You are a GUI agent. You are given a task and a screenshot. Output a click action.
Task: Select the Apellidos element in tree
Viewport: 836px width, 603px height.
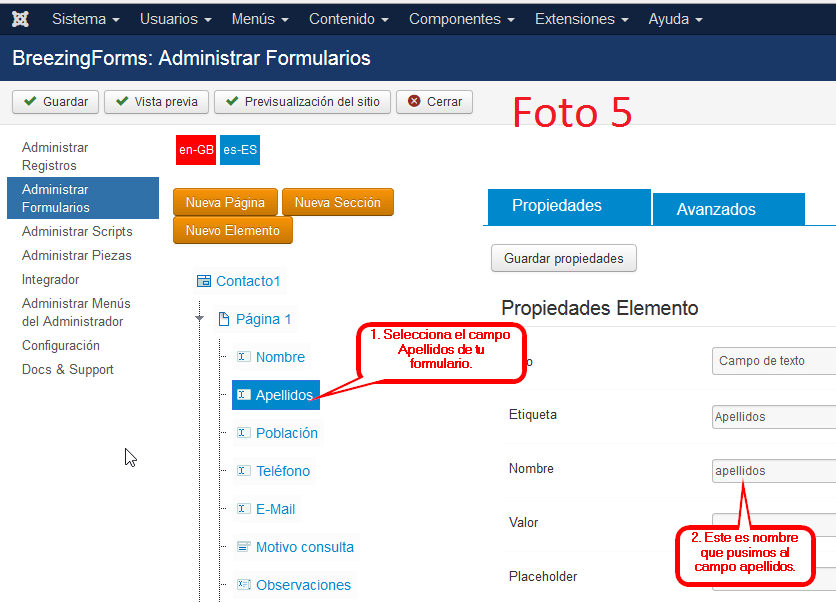click(x=276, y=395)
